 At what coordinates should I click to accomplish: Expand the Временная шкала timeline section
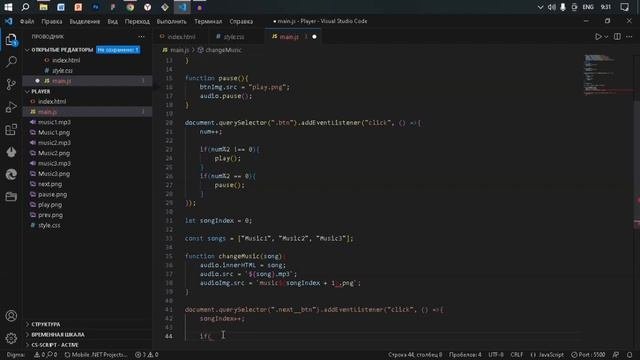pos(58,334)
